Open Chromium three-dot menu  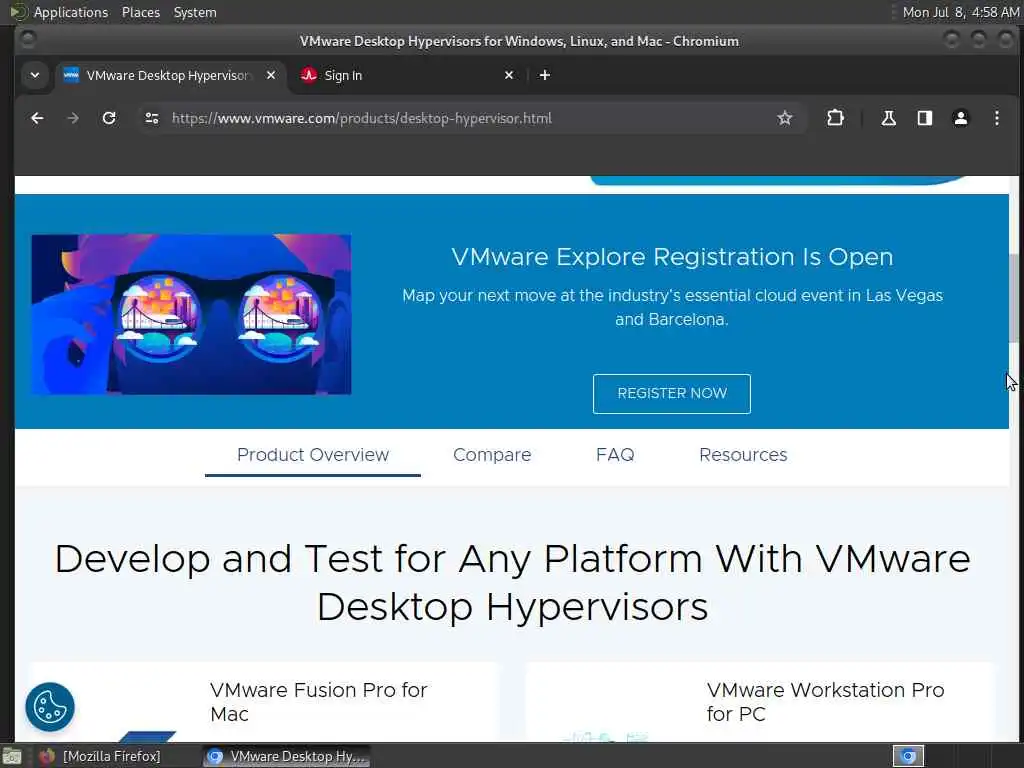(x=997, y=118)
